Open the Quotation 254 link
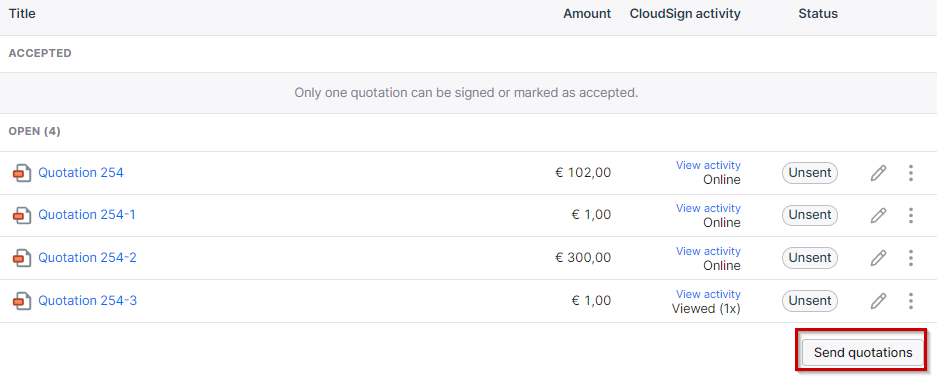The image size is (937, 379). [81, 173]
